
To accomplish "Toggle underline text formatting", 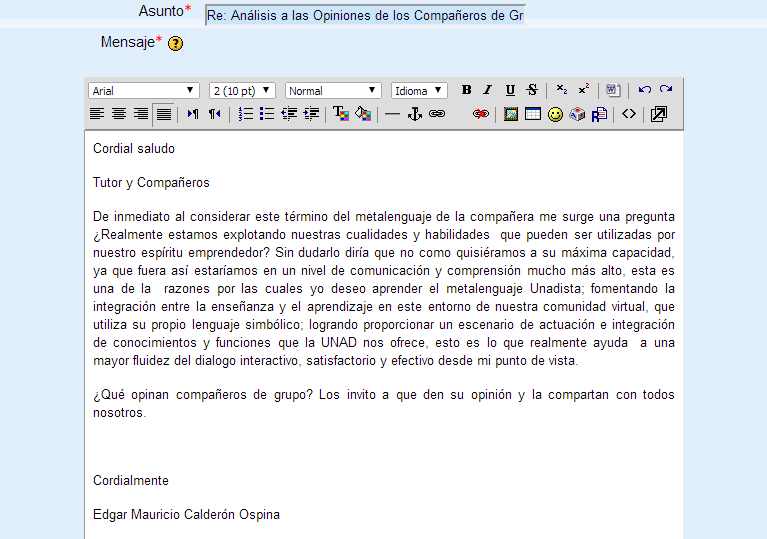I will pos(510,90).
